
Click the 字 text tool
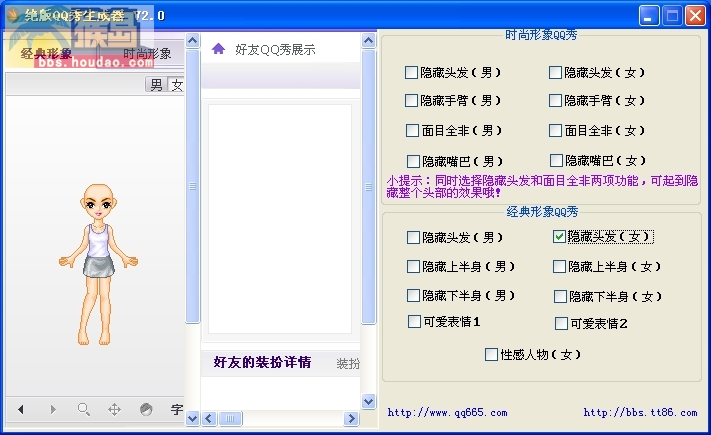tap(177, 410)
